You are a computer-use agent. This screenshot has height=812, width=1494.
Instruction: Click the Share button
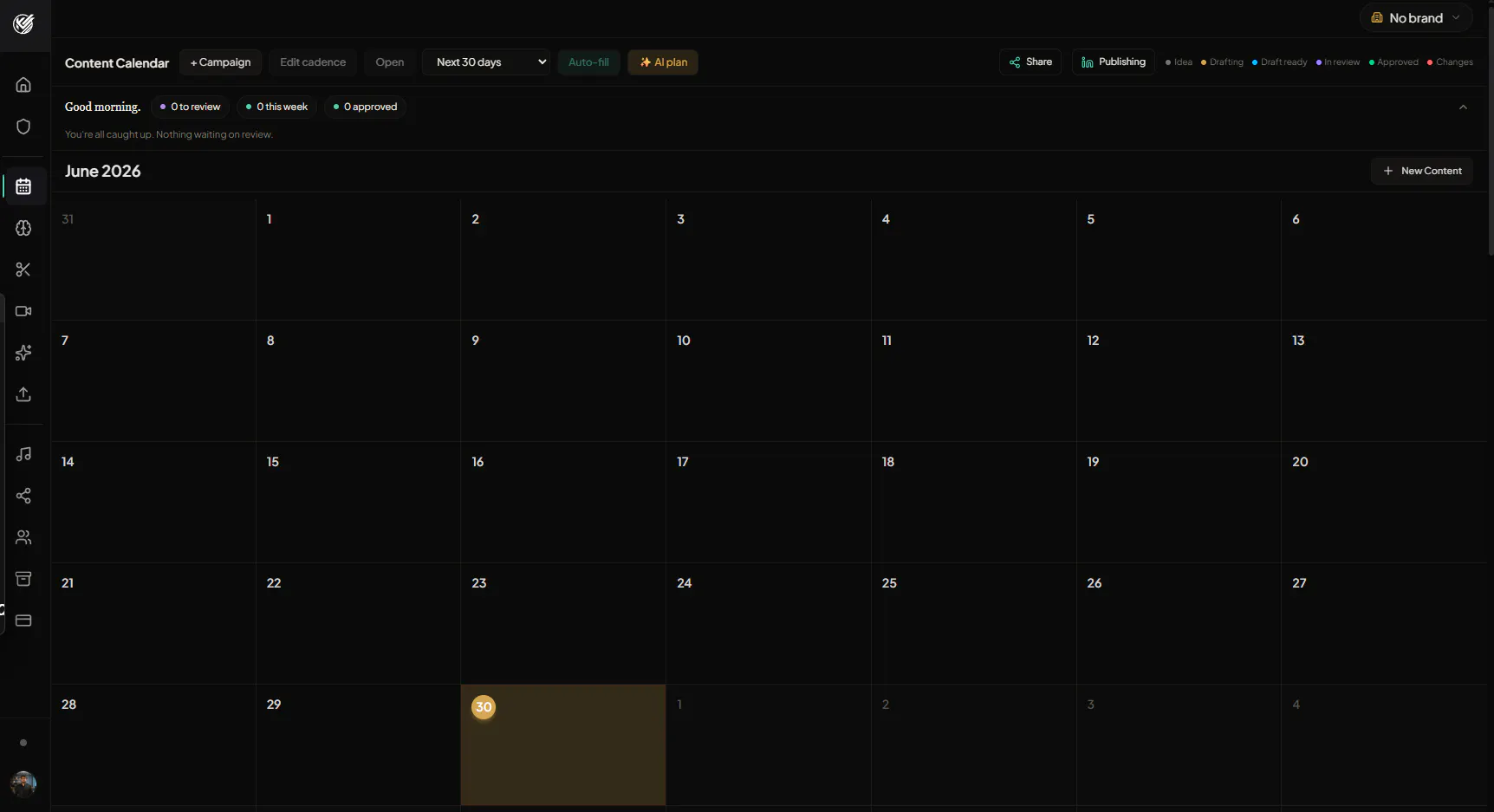[1030, 62]
